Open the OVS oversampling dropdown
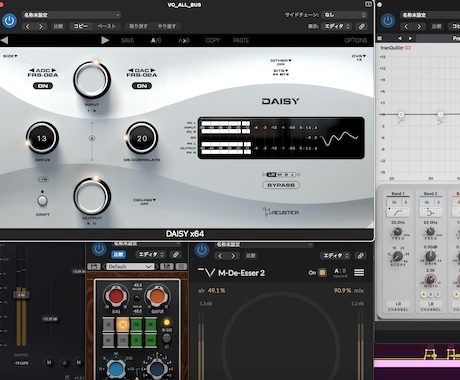Screen dimensions: 460x380 [x=359, y=58]
